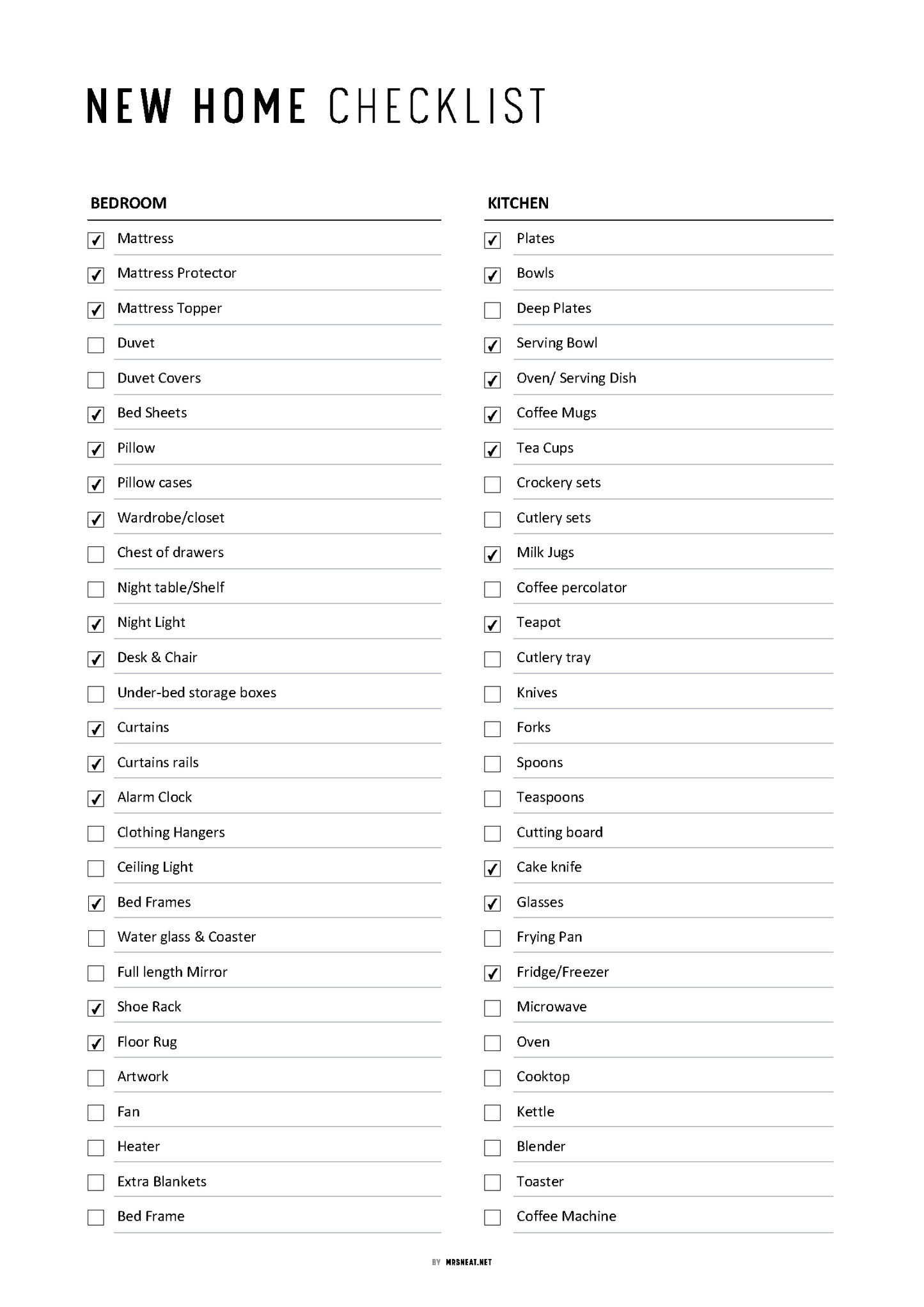Check the Coffee percolator box
924x1307 pixels.
coord(492,590)
